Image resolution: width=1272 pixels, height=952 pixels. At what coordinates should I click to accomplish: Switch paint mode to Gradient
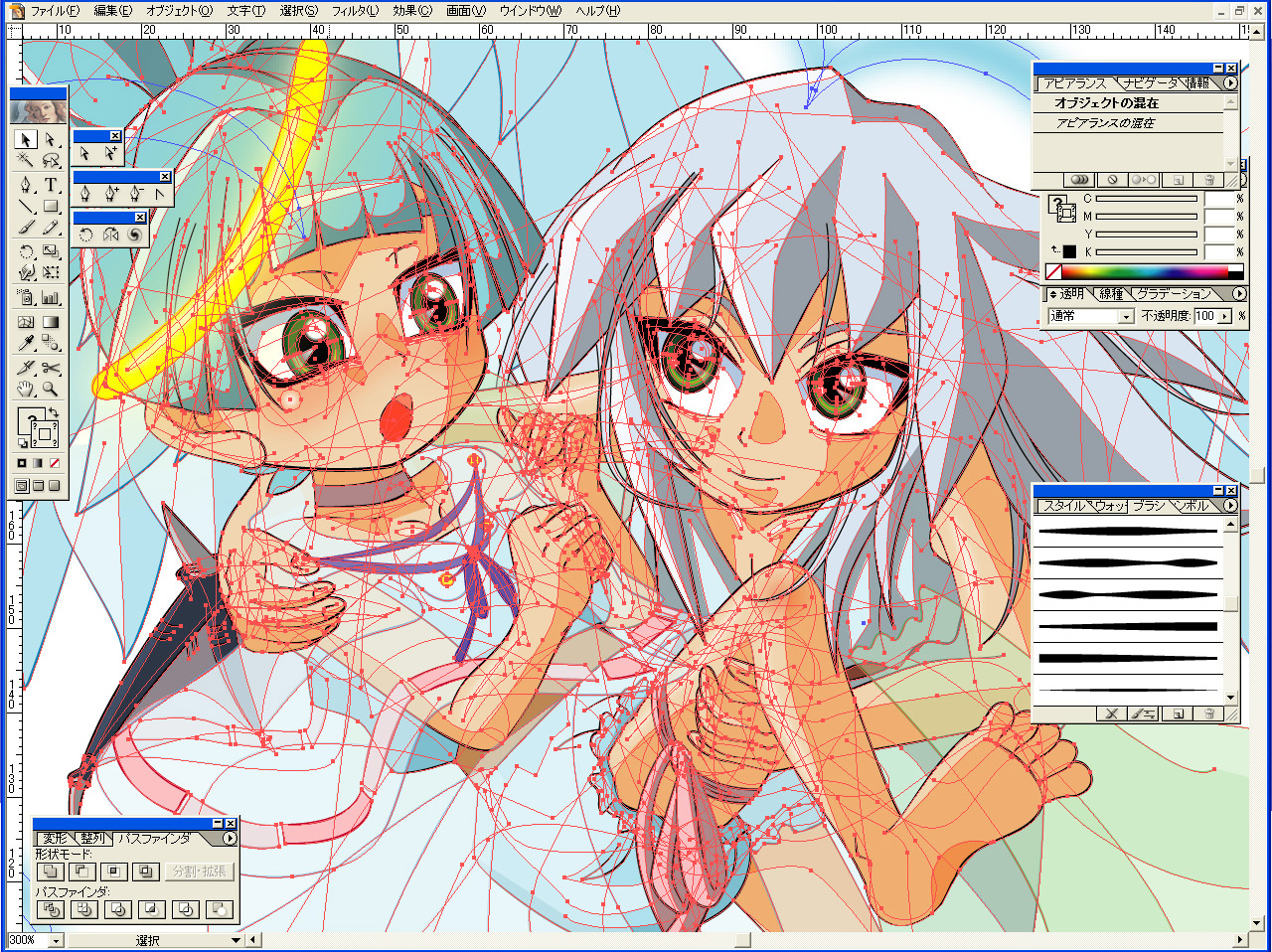[39, 463]
